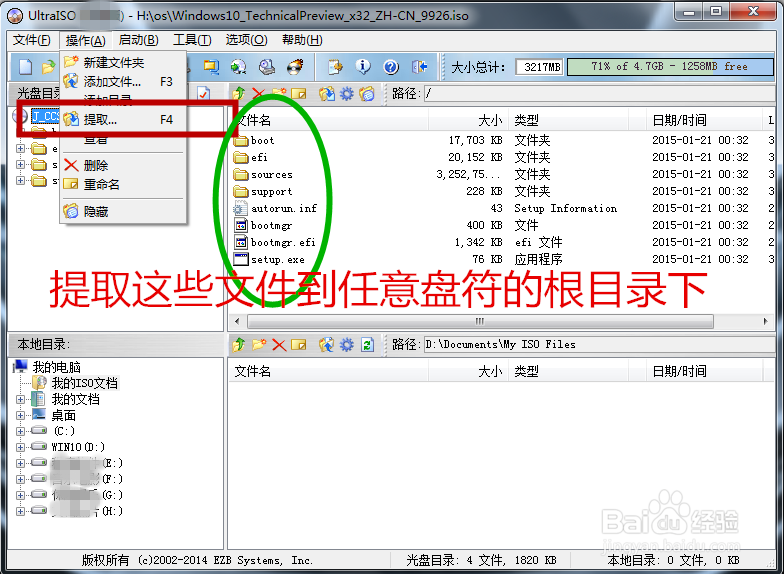
Task: Sort ISO list by 大小 column header
Action: click(468, 120)
